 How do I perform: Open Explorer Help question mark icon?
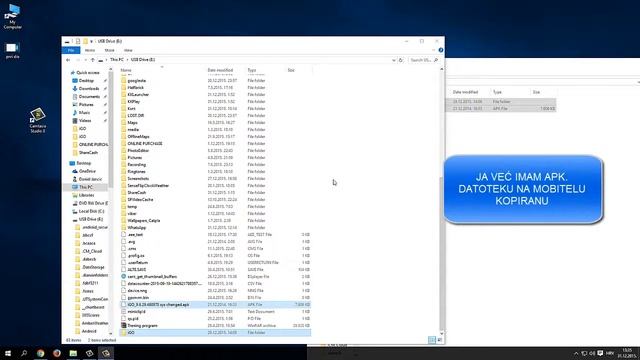(x=440, y=50)
